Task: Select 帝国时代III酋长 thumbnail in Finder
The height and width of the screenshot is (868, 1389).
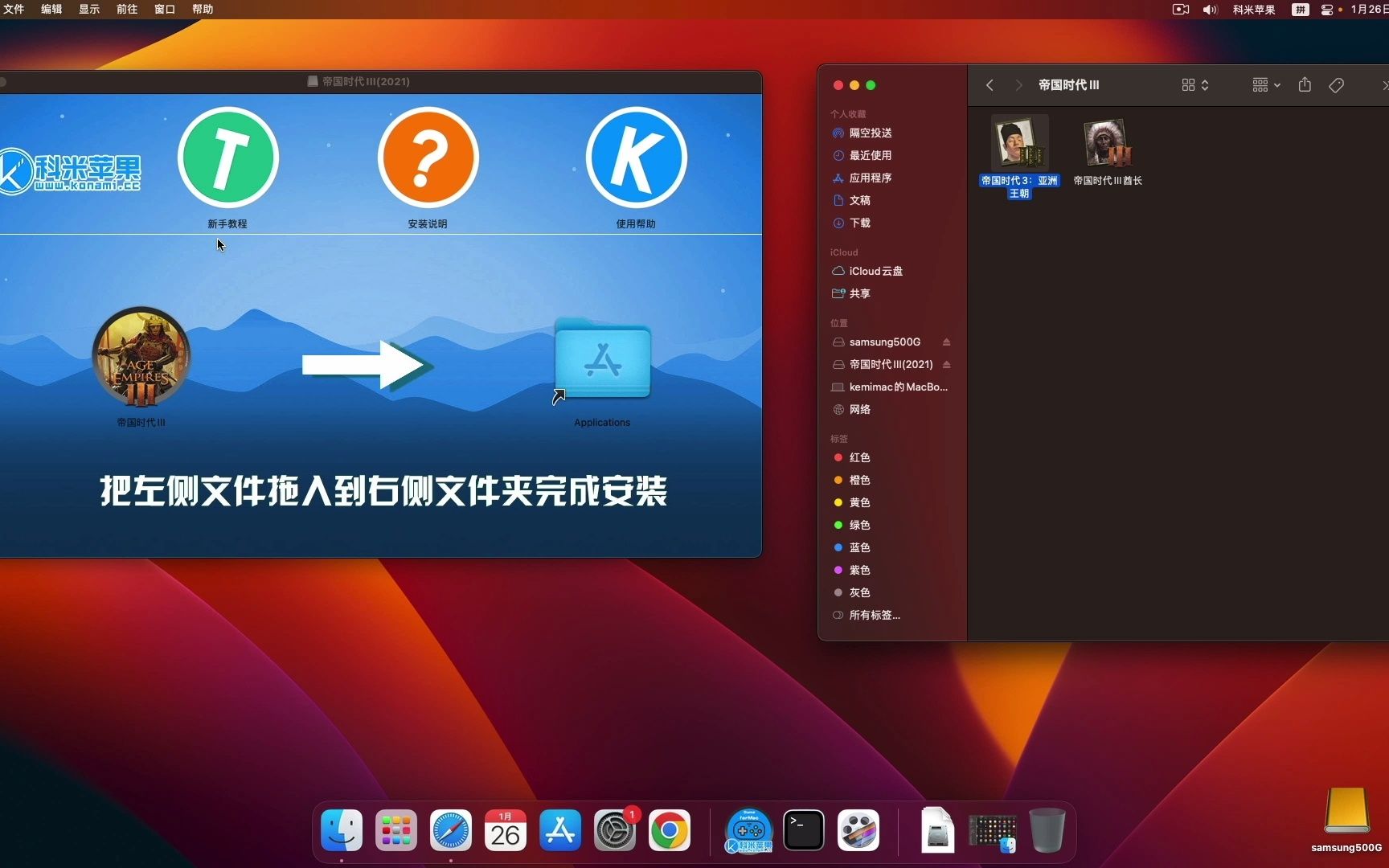Action: point(1108,143)
